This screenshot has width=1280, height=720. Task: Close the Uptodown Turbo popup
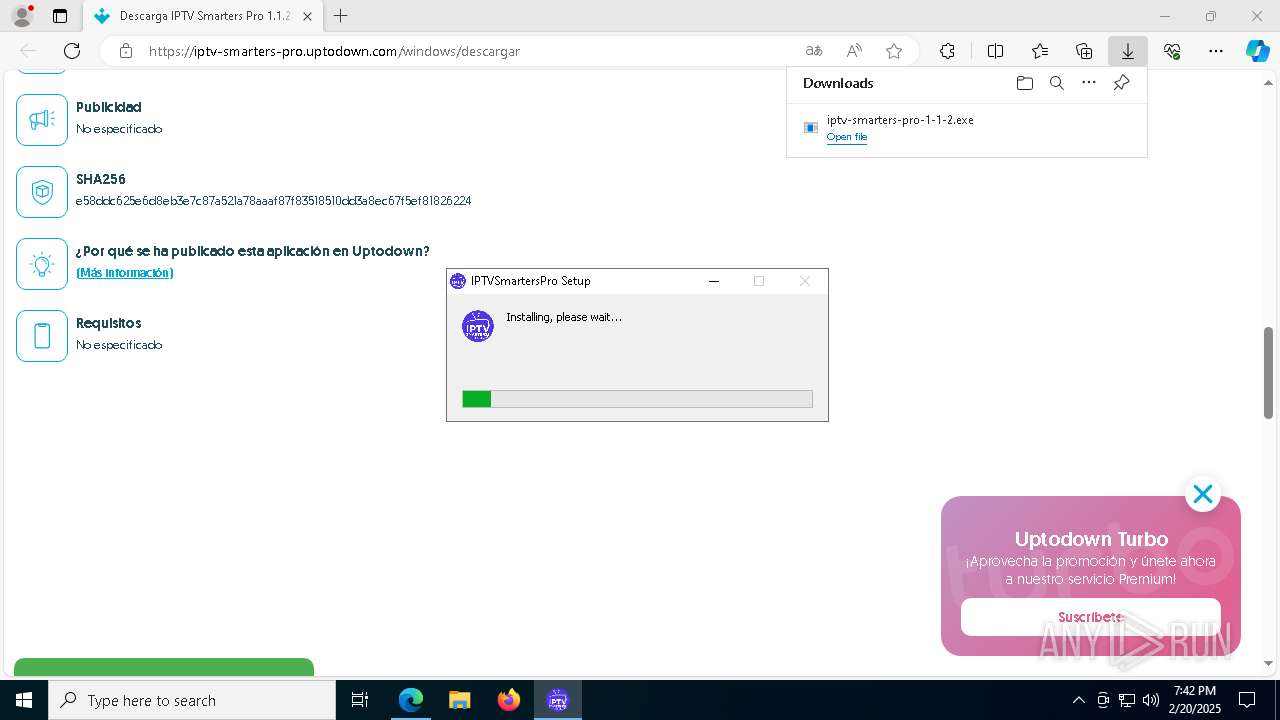[x=1203, y=494]
